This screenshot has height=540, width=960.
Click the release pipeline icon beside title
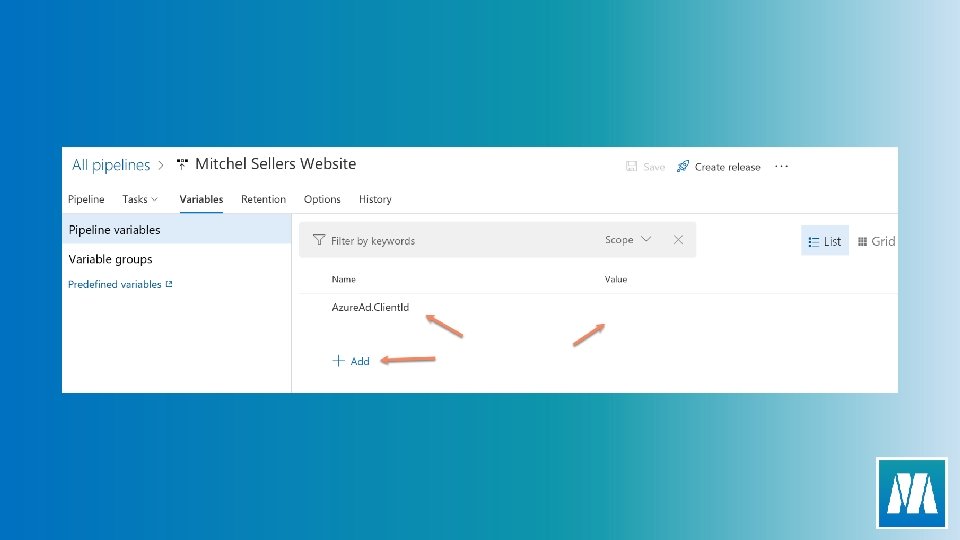pyautogui.click(x=182, y=164)
